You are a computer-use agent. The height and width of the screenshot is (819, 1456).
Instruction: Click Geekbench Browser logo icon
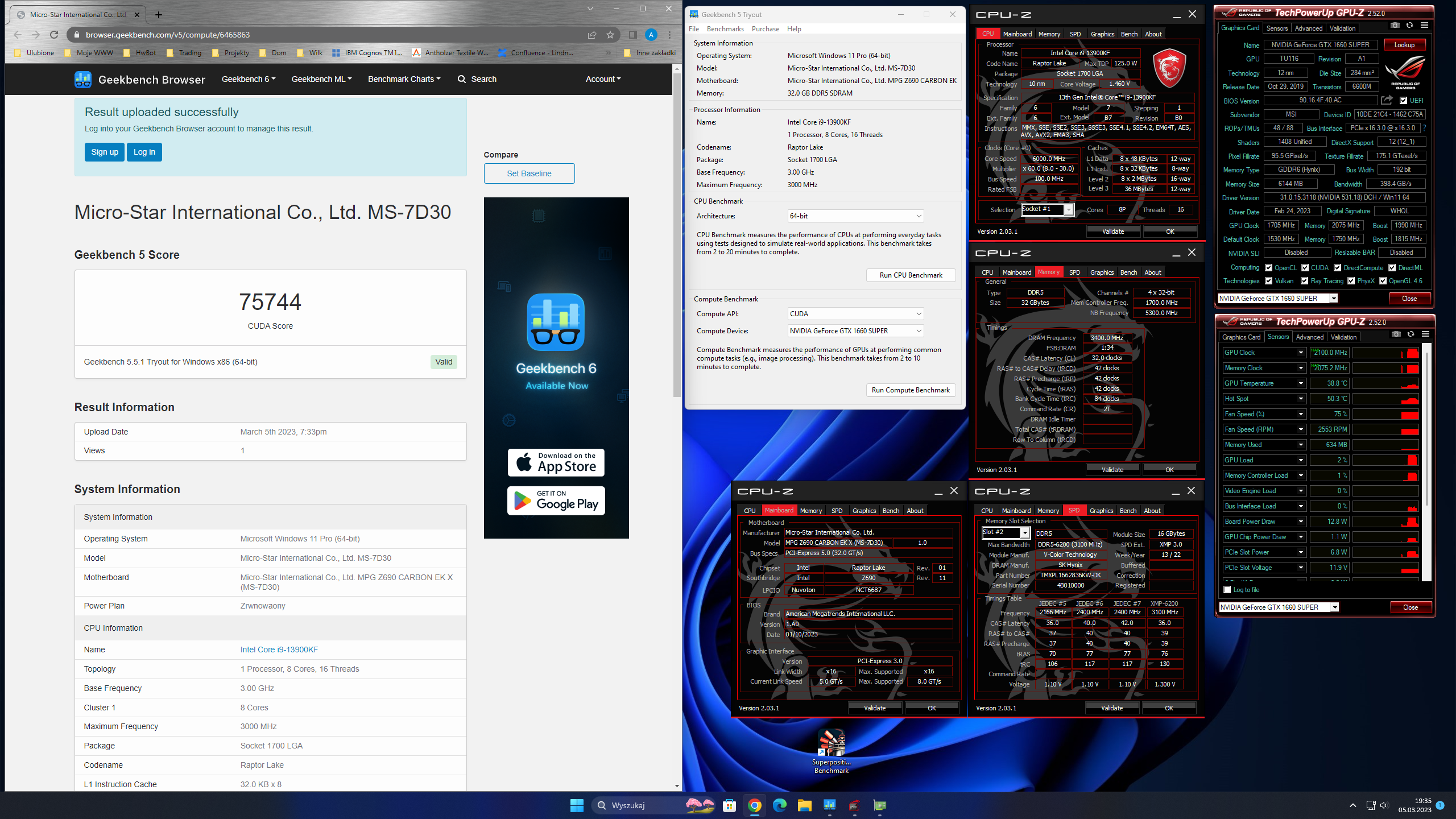pyautogui.click(x=83, y=79)
